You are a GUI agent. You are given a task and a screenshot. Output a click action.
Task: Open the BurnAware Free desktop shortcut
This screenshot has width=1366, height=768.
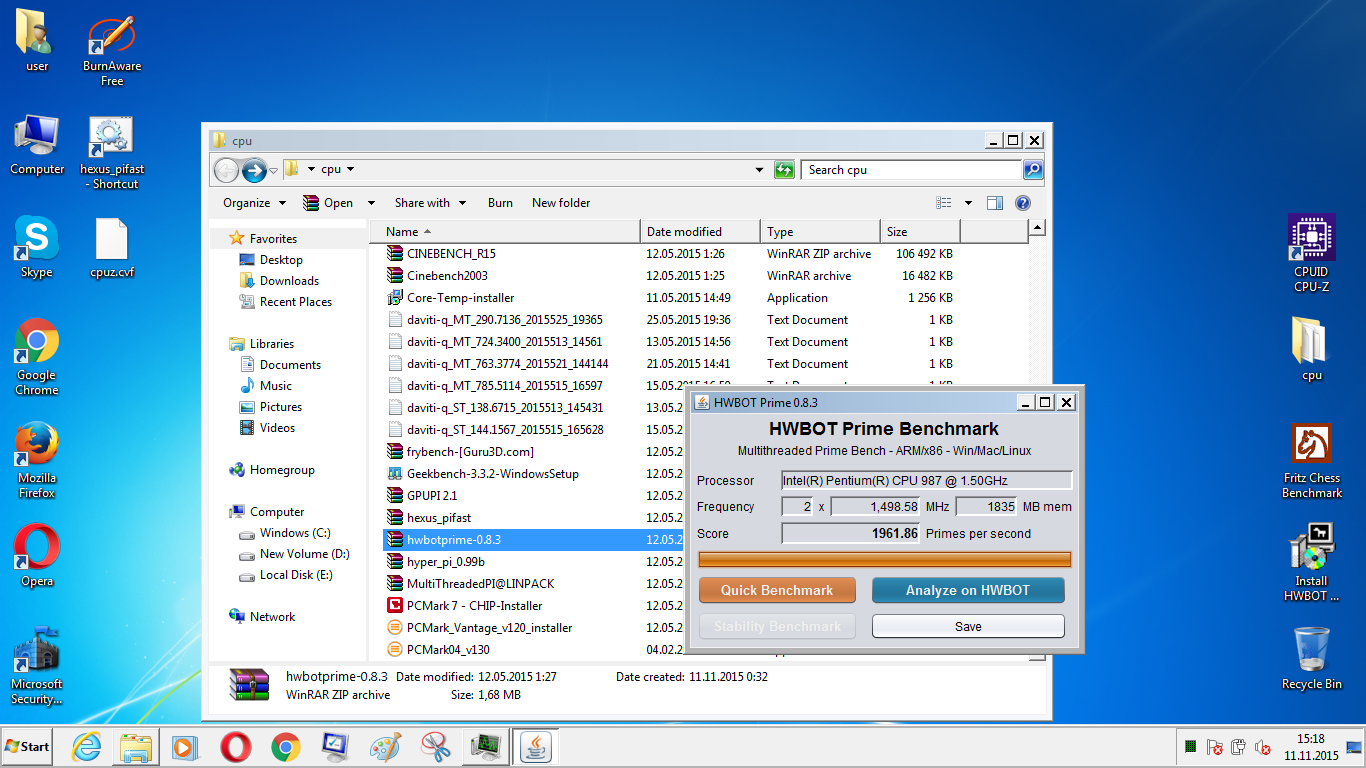[111, 50]
